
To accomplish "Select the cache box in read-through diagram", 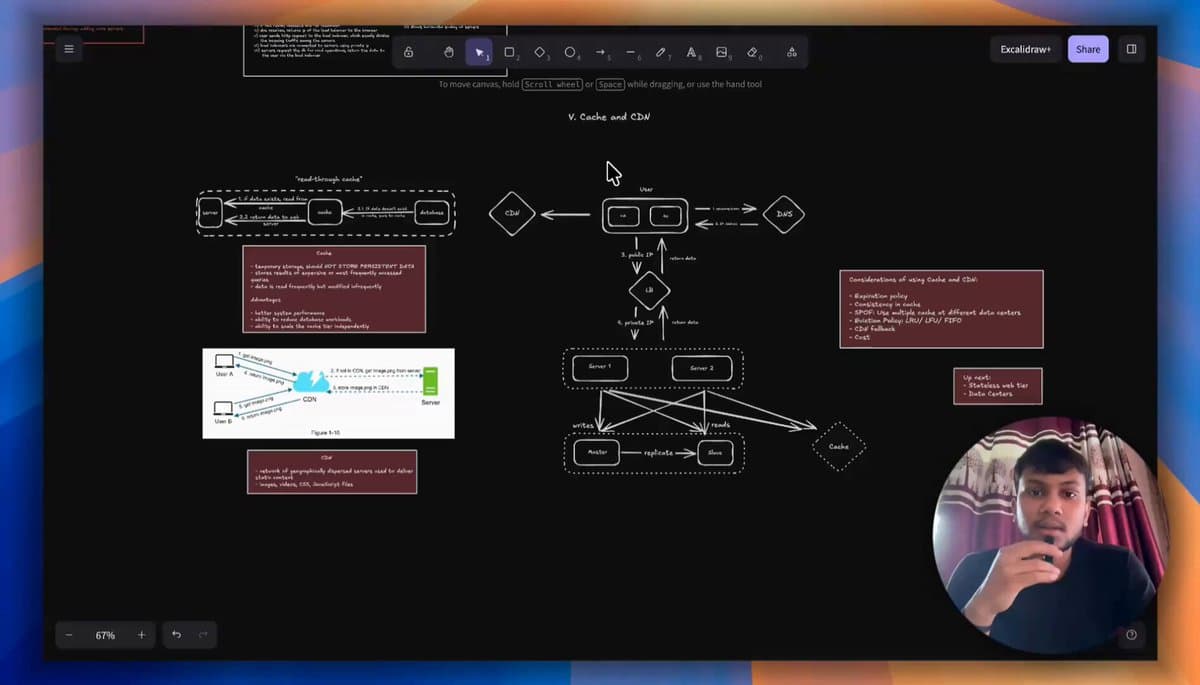I will [325, 212].
